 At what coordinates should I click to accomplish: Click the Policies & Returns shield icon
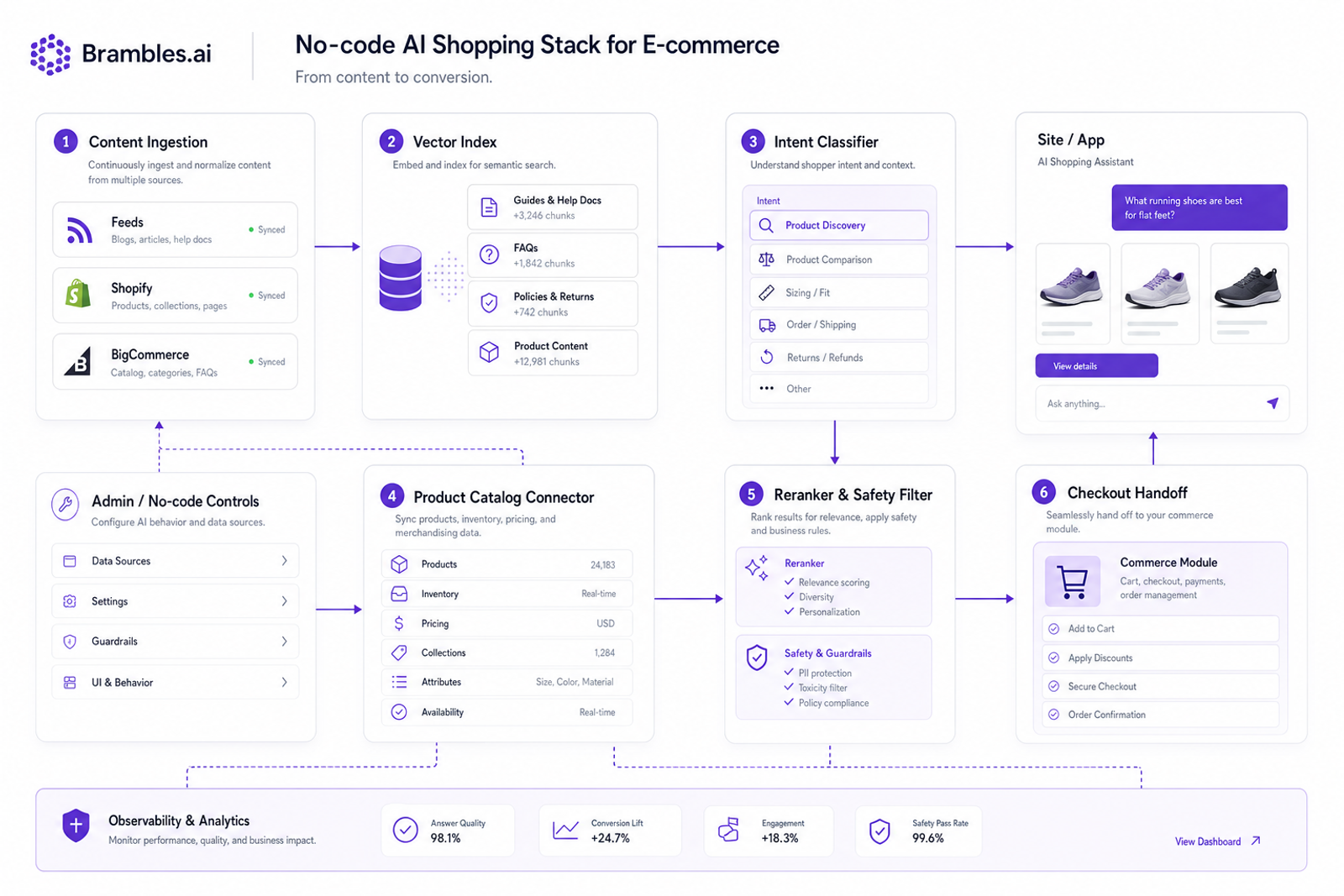click(489, 303)
